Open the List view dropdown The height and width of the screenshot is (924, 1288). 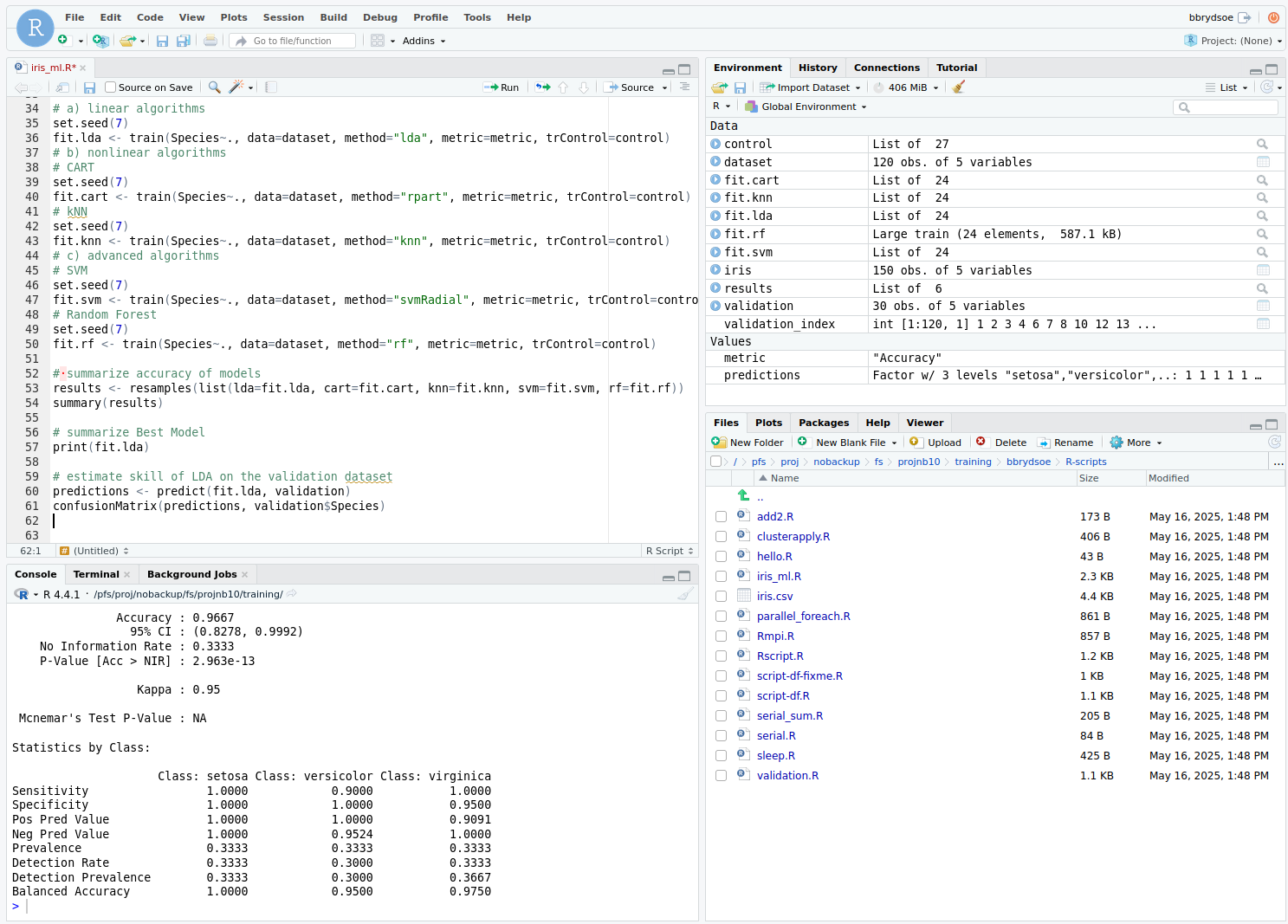coord(1227,87)
